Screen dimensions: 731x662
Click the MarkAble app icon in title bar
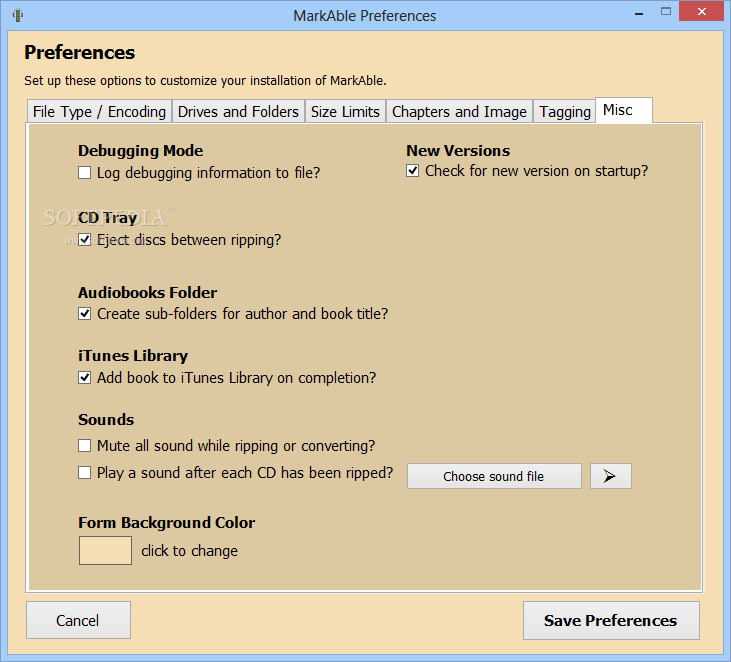point(18,15)
